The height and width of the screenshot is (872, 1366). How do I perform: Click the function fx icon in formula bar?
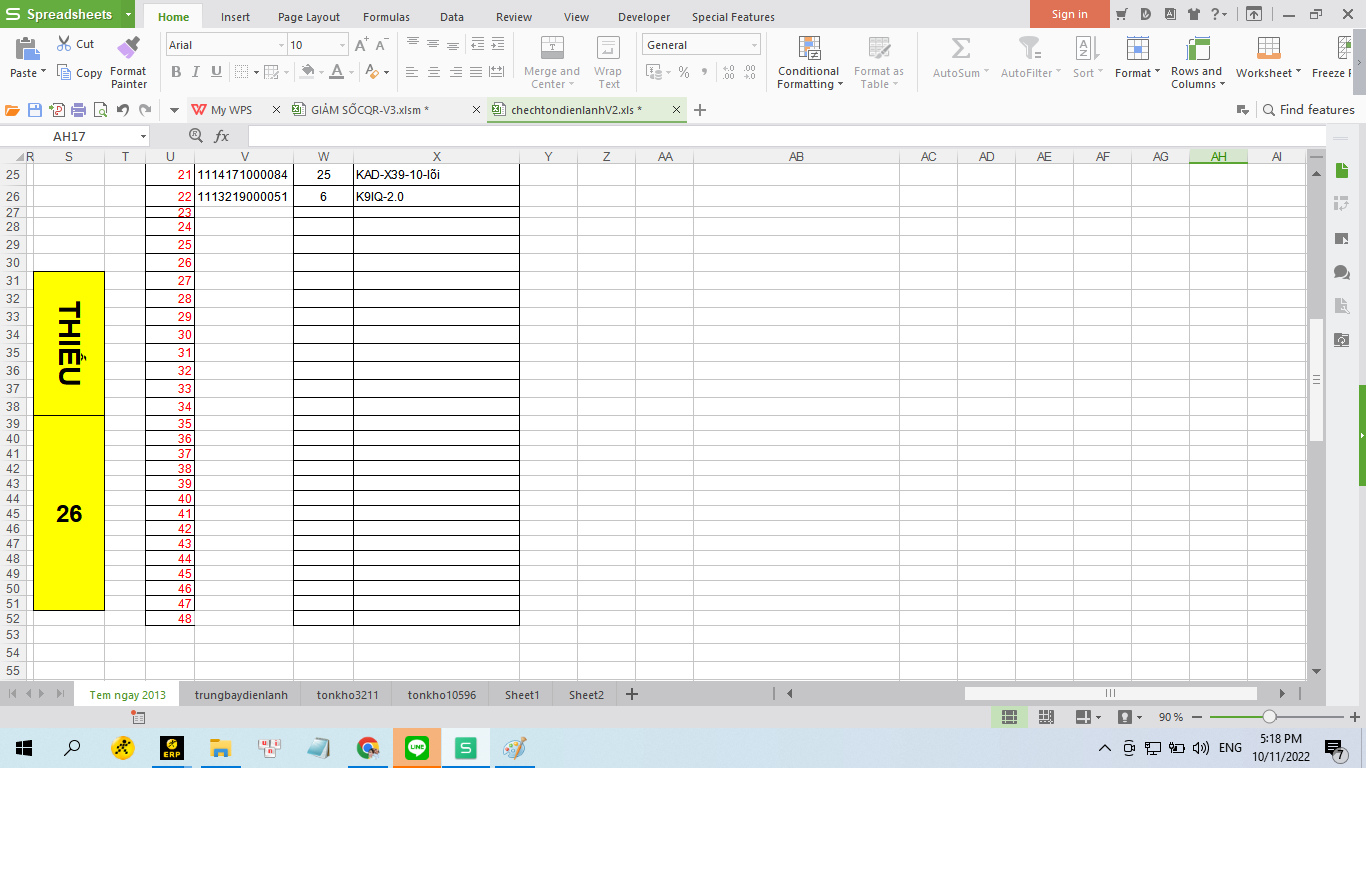222,136
